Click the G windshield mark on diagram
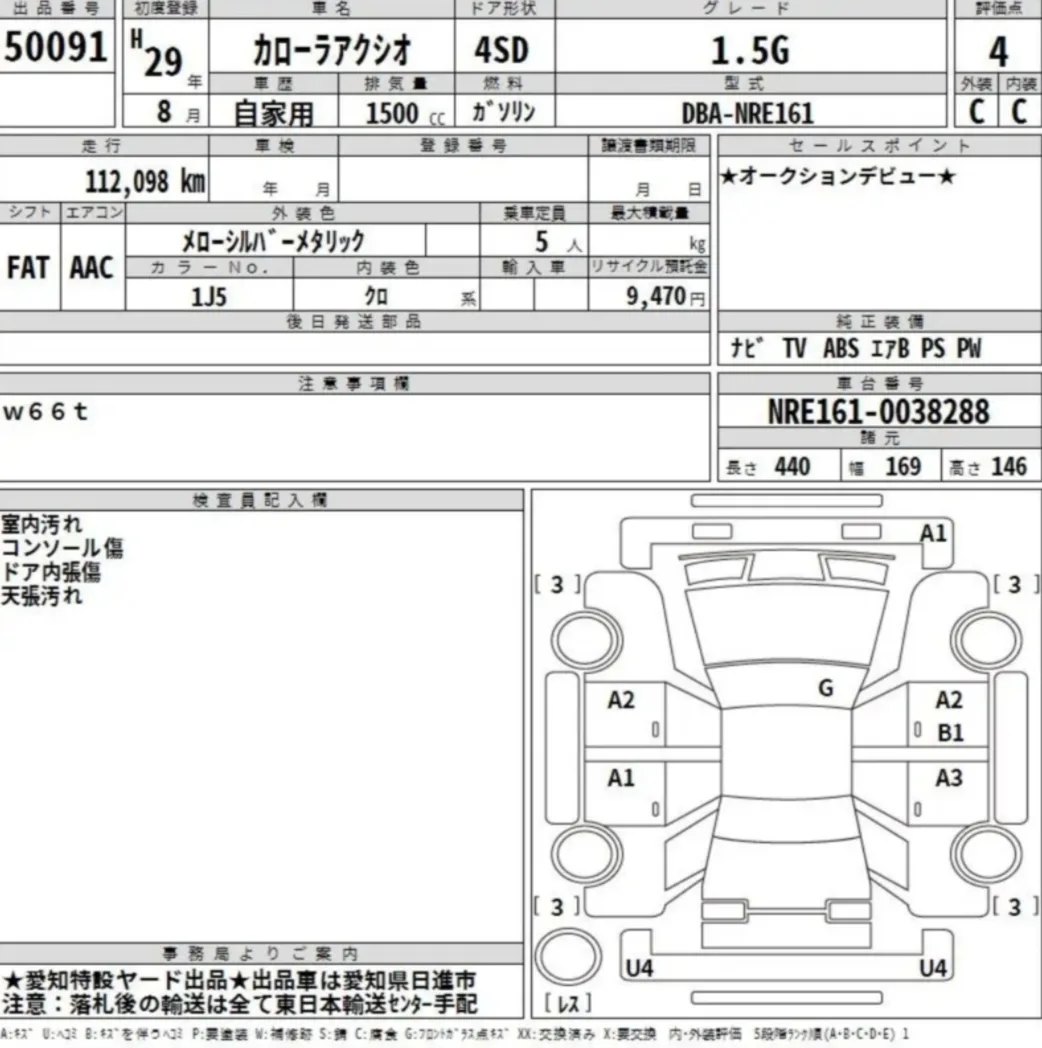This screenshot has width=1042, height=1048. point(826,688)
